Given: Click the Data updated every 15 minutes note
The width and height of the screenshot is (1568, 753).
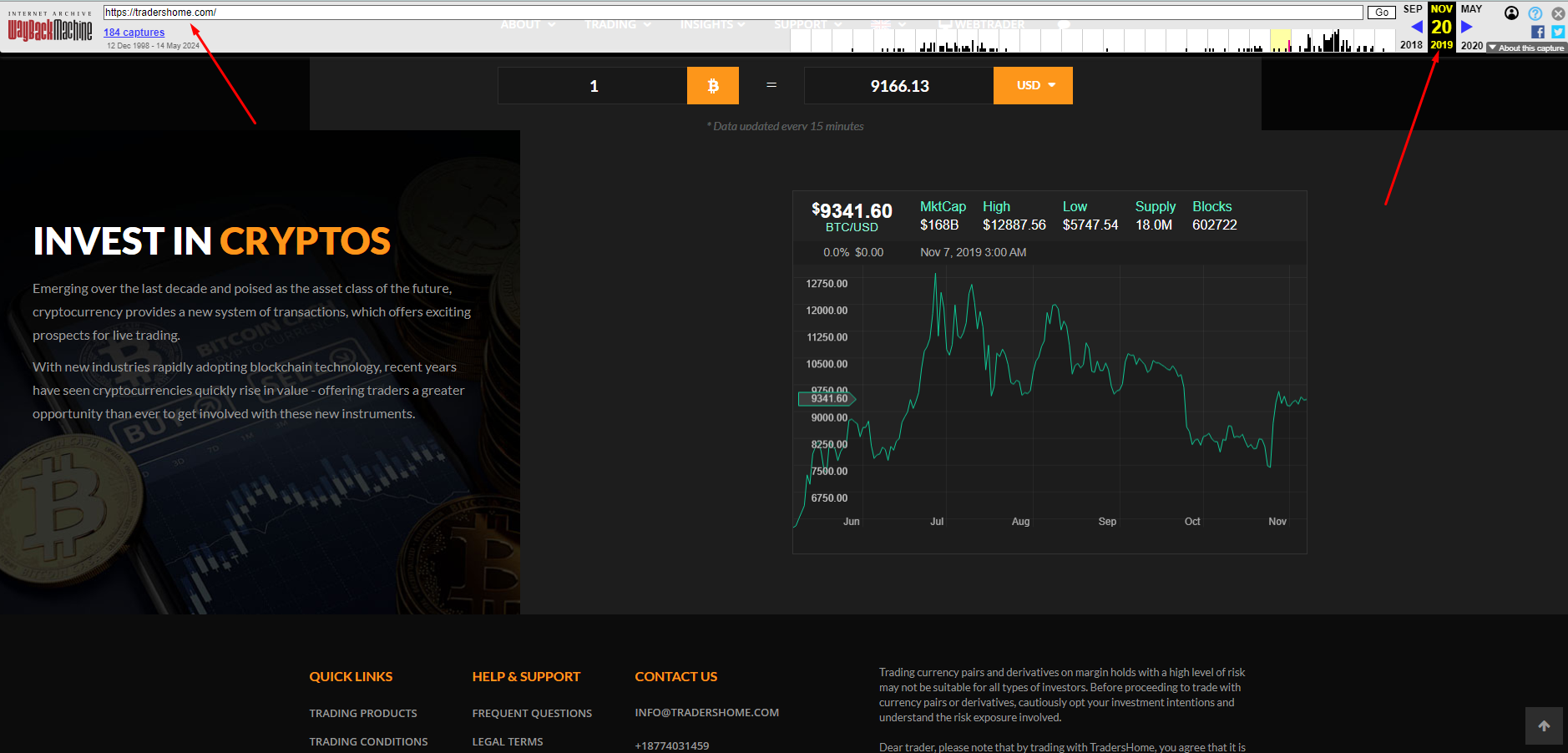Looking at the screenshot, I should 785,126.
